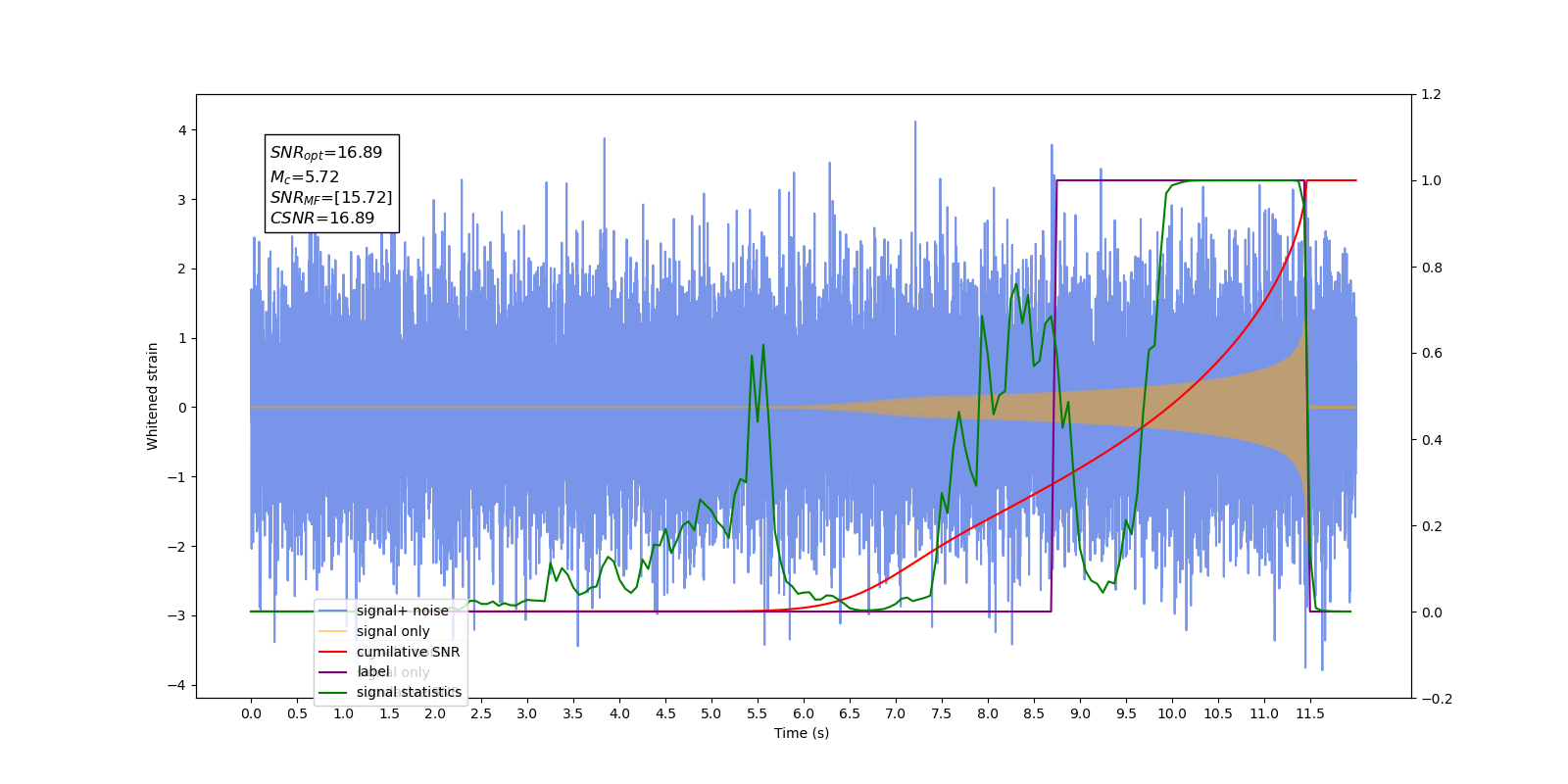This screenshot has height=784, width=1568.
Task: Click the 2.5 x-axis tick label
Action: (481, 713)
